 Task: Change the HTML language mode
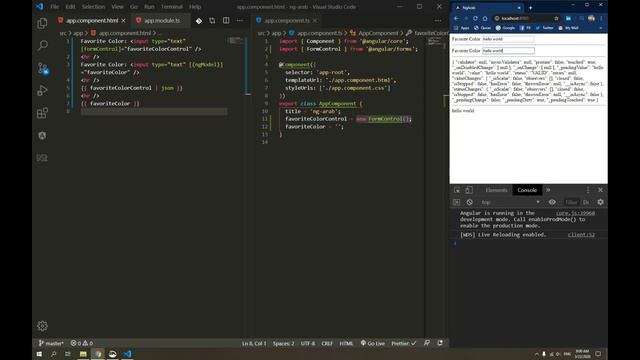tap(346, 343)
